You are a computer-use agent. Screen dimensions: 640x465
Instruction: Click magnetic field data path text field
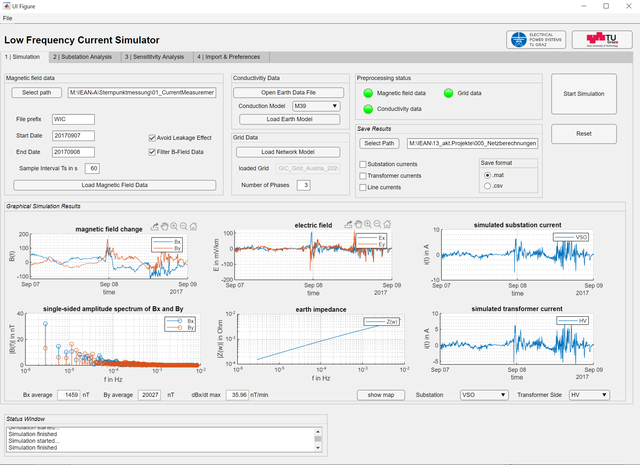(x=142, y=93)
